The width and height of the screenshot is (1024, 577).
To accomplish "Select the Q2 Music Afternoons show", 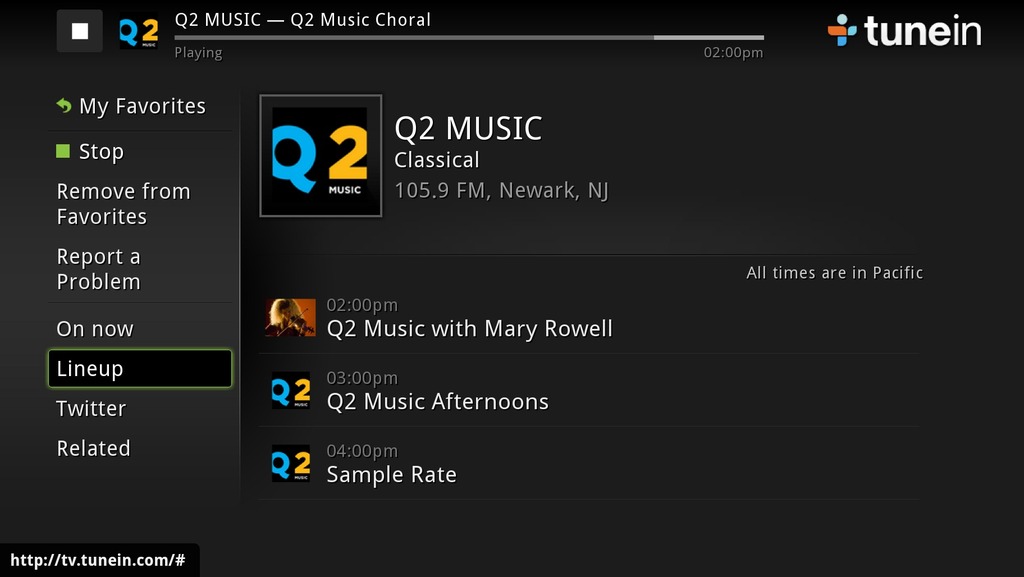I will click(x=588, y=390).
